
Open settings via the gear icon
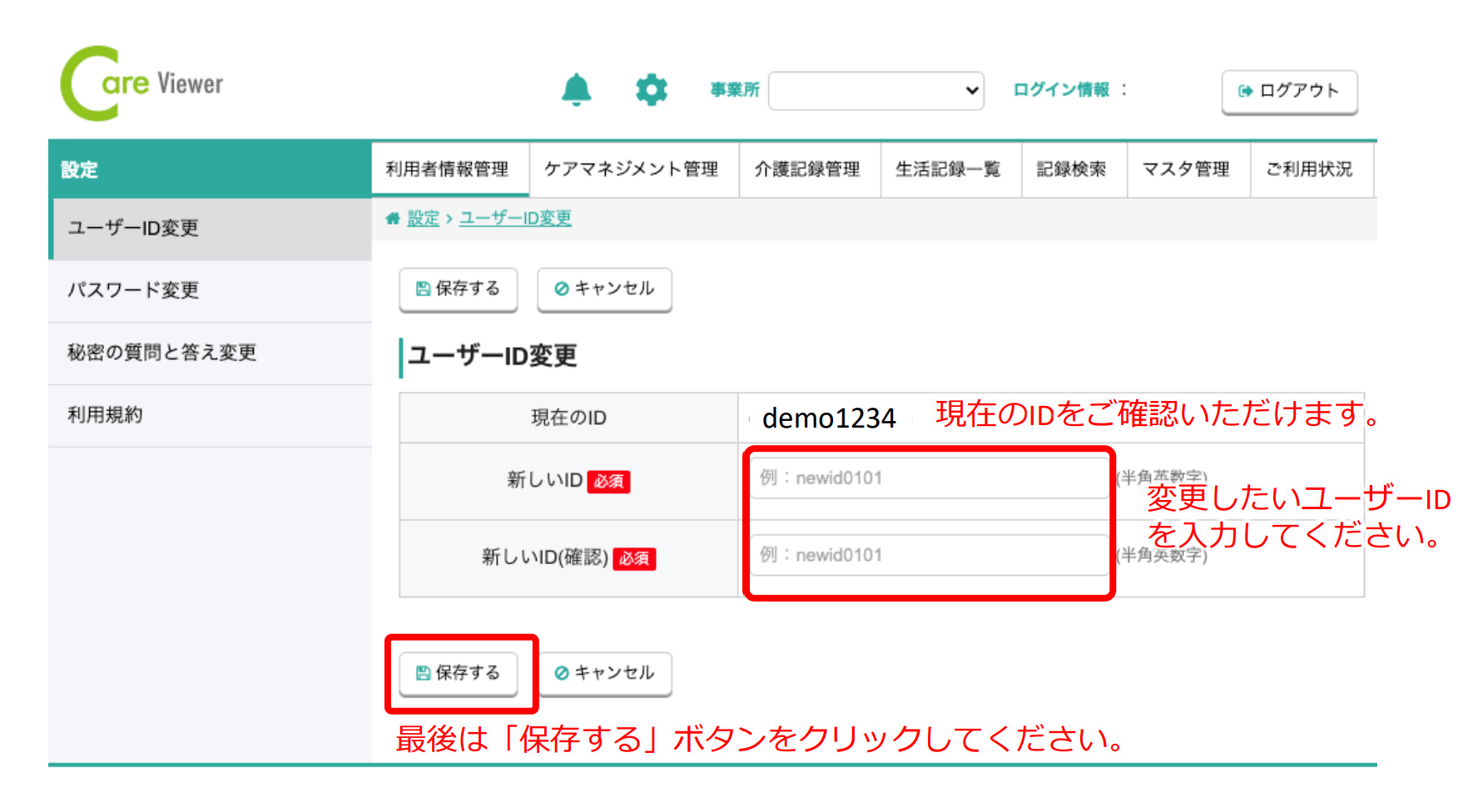[651, 90]
